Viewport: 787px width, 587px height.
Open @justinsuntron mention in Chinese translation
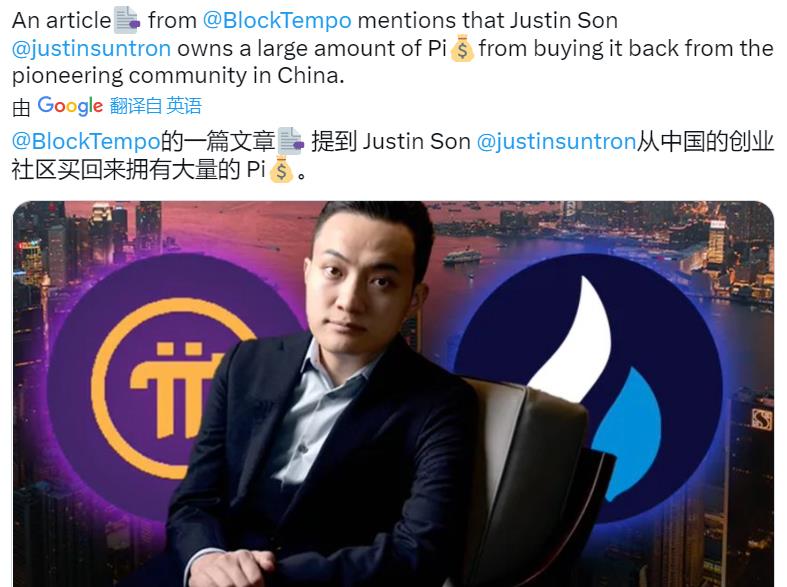click(x=556, y=141)
